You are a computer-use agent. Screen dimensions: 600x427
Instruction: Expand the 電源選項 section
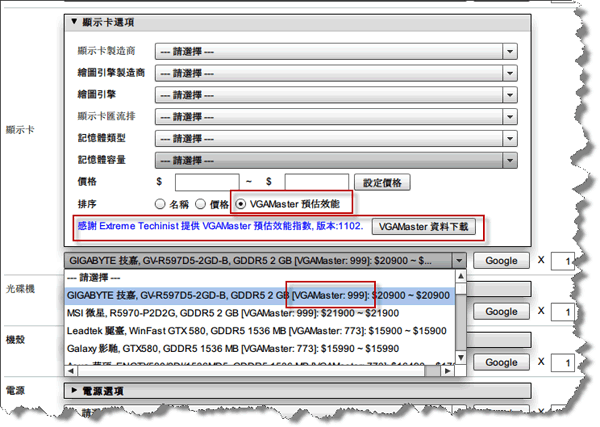tap(297, 391)
